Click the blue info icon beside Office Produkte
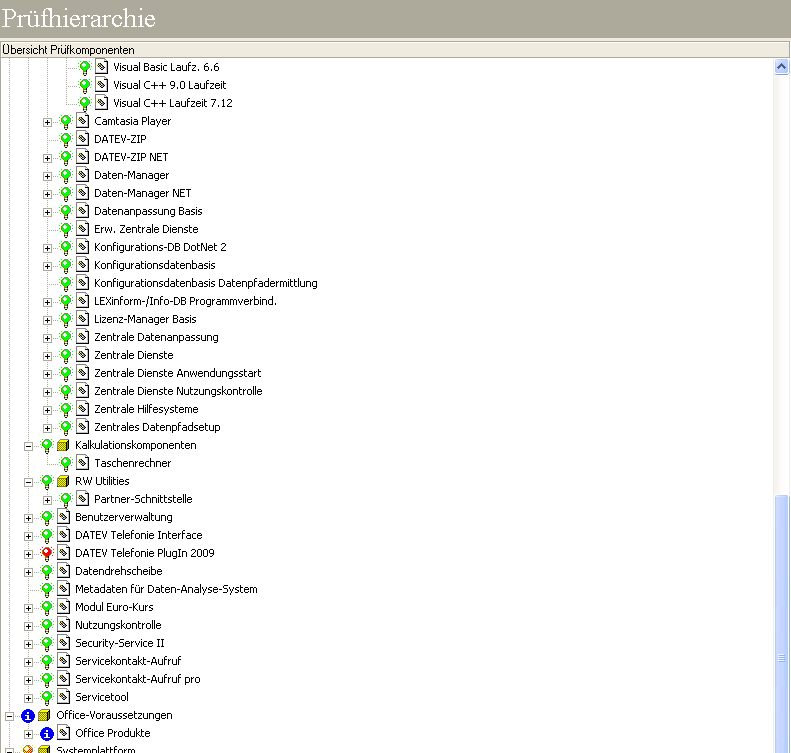The height and width of the screenshot is (753, 791). pos(46,733)
